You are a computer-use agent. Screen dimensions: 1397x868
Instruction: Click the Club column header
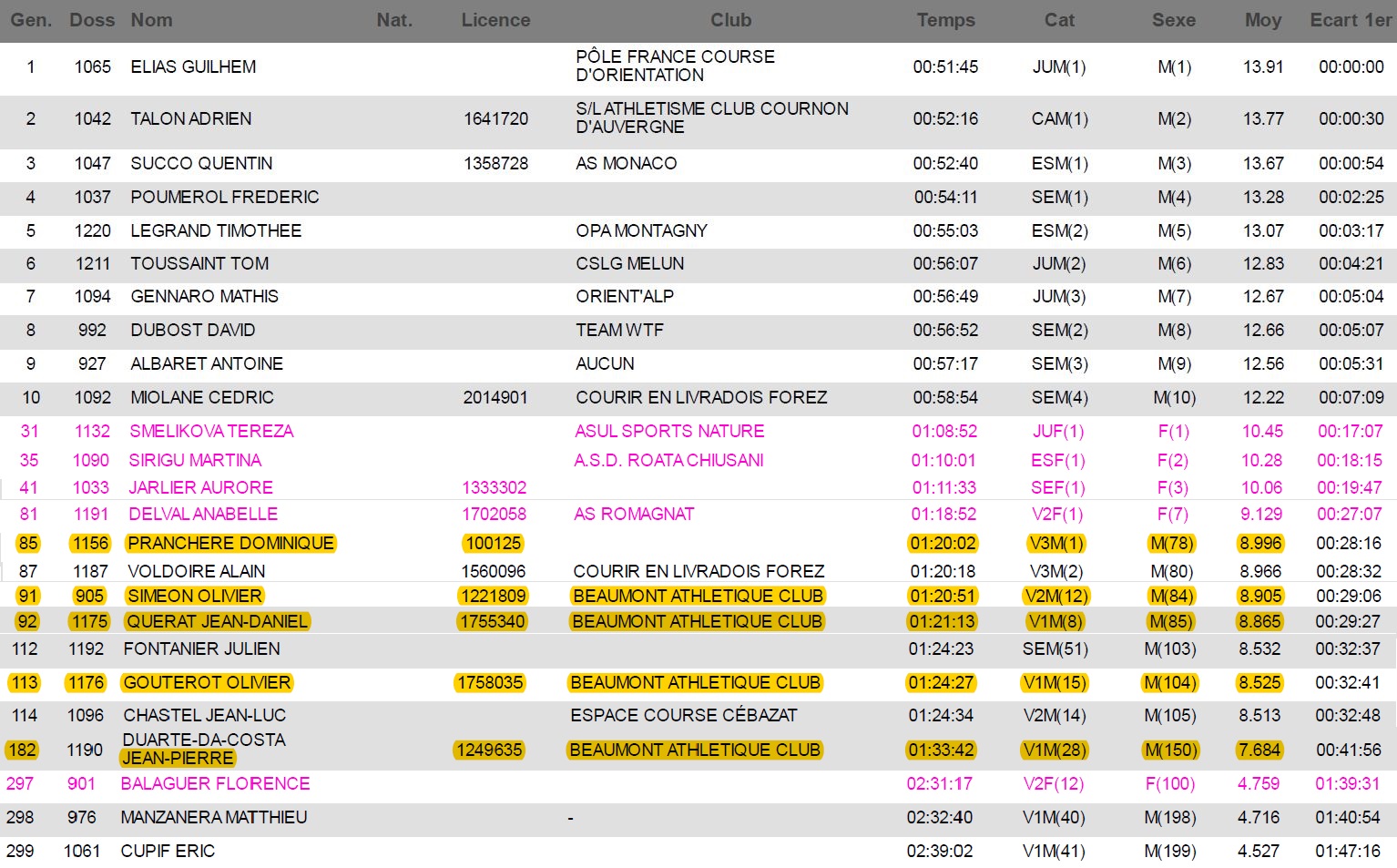731,20
